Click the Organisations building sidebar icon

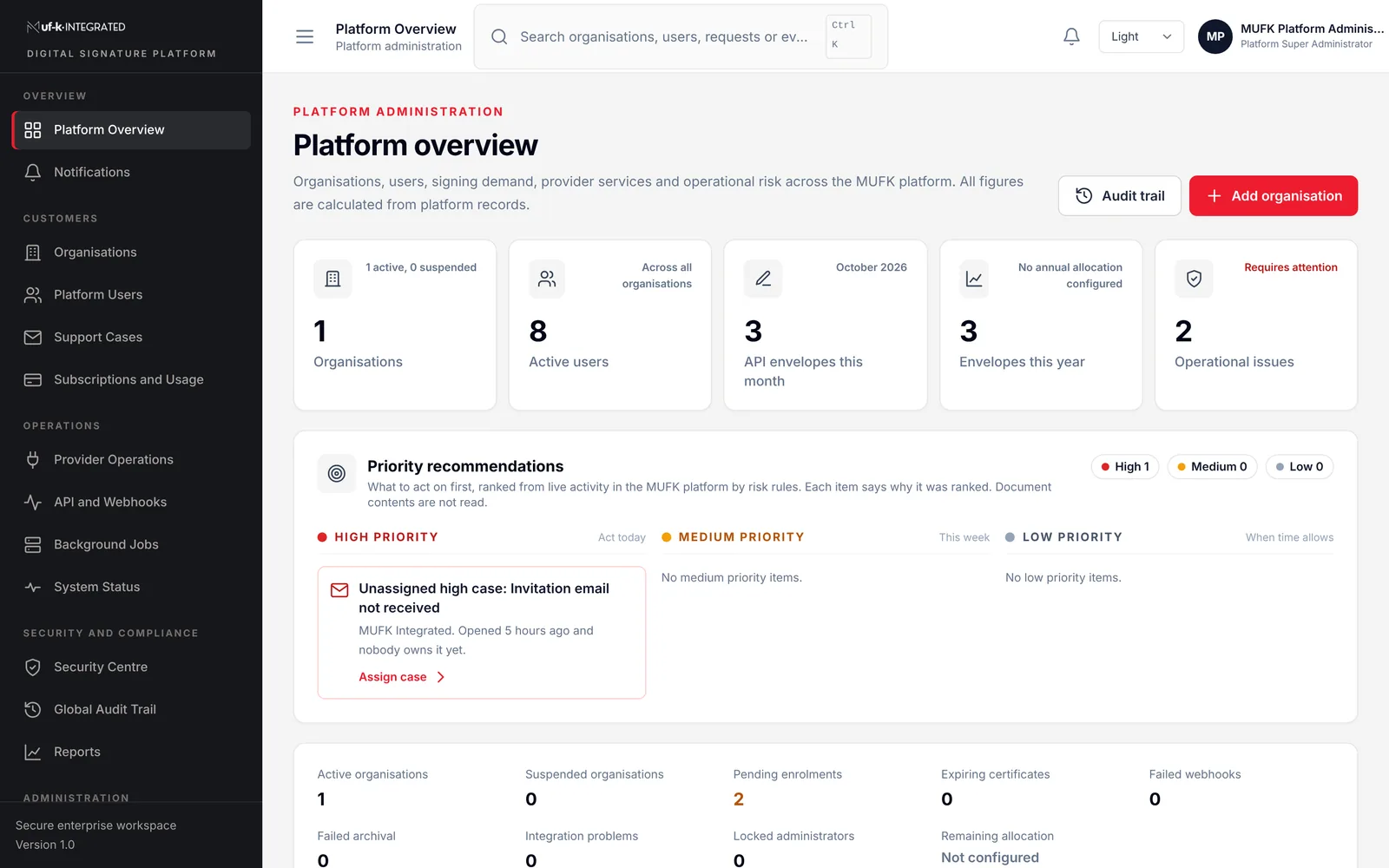(33, 253)
